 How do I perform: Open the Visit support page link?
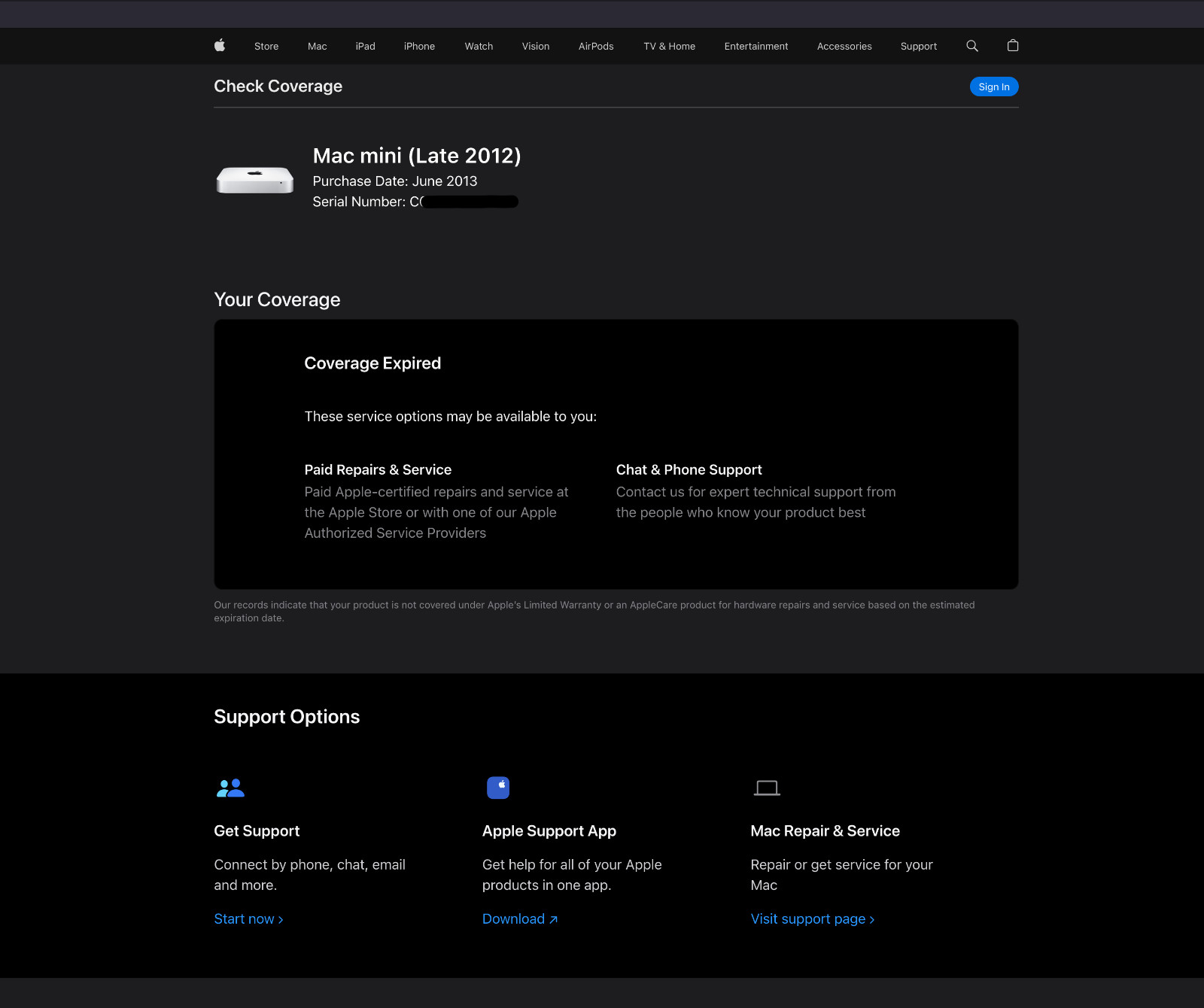click(812, 919)
